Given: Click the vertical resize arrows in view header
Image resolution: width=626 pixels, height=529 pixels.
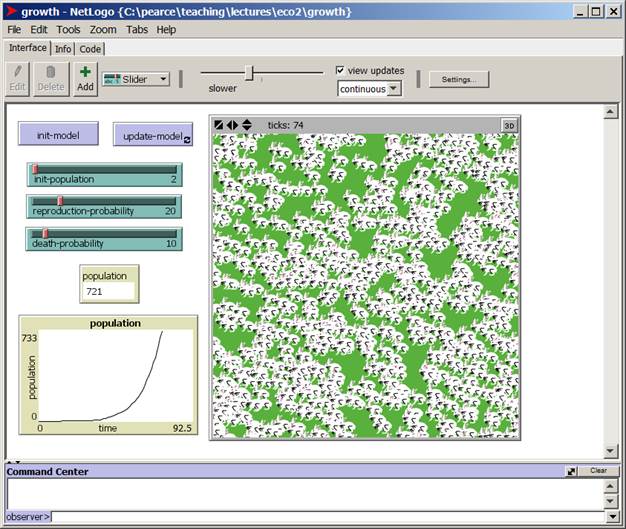Looking at the screenshot, I should tap(247, 125).
